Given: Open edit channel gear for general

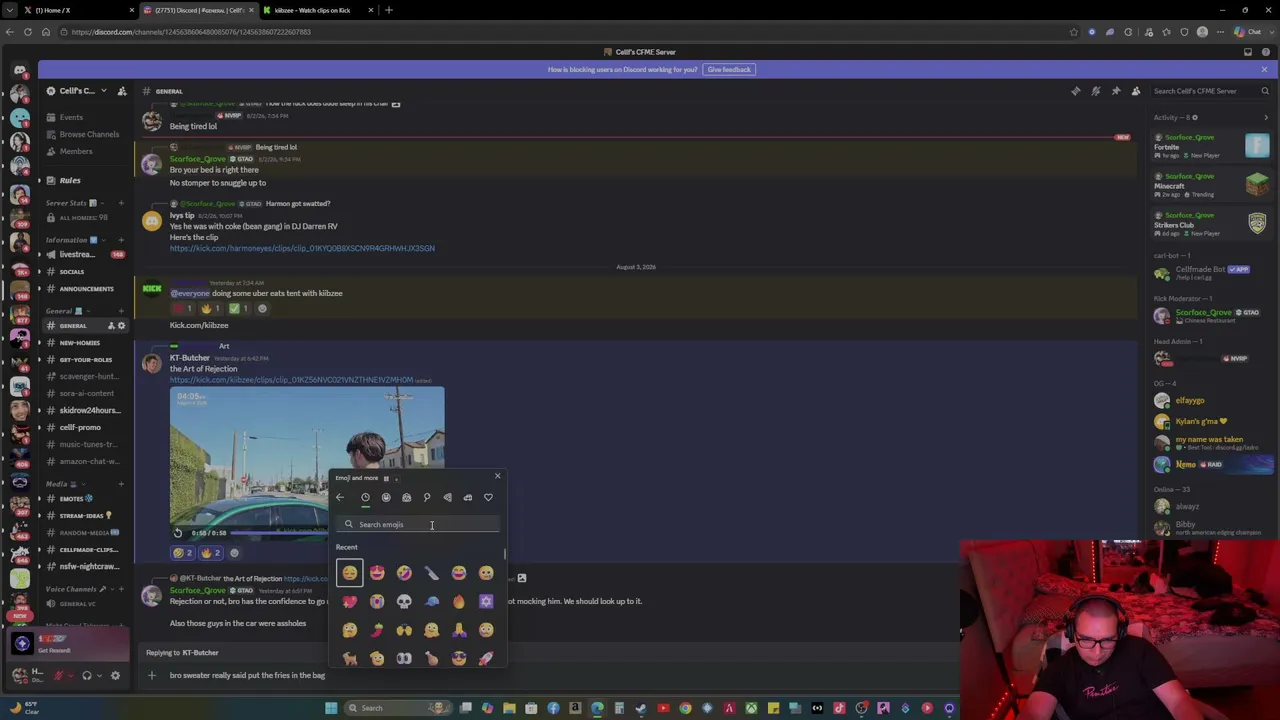Looking at the screenshot, I should [x=122, y=326].
